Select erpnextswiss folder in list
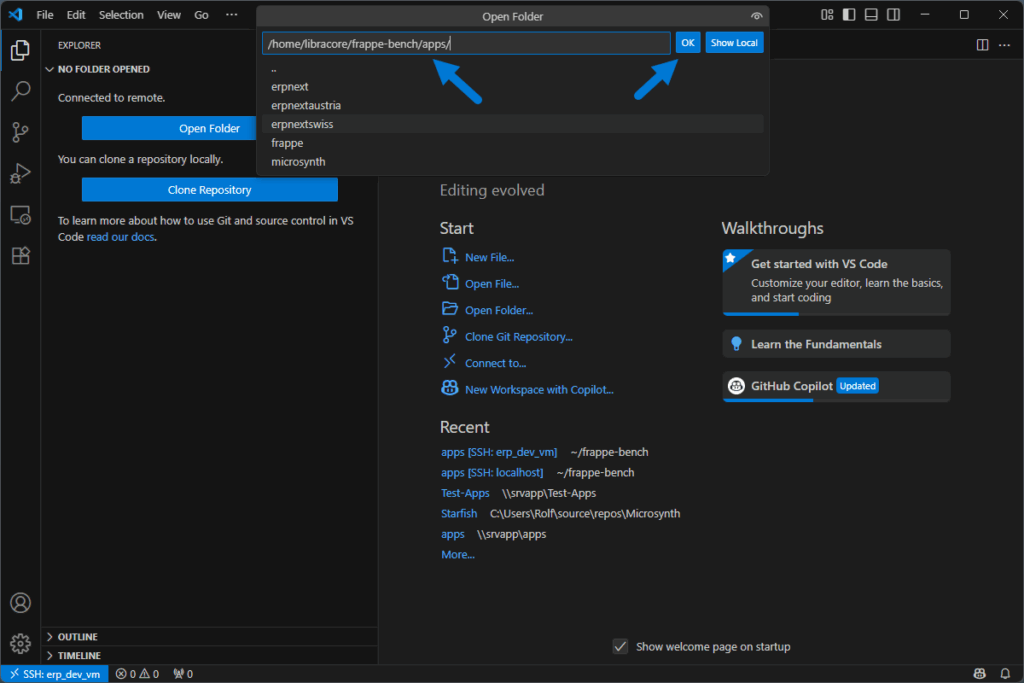Viewport: 1024px width, 683px height. click(513, 124)
